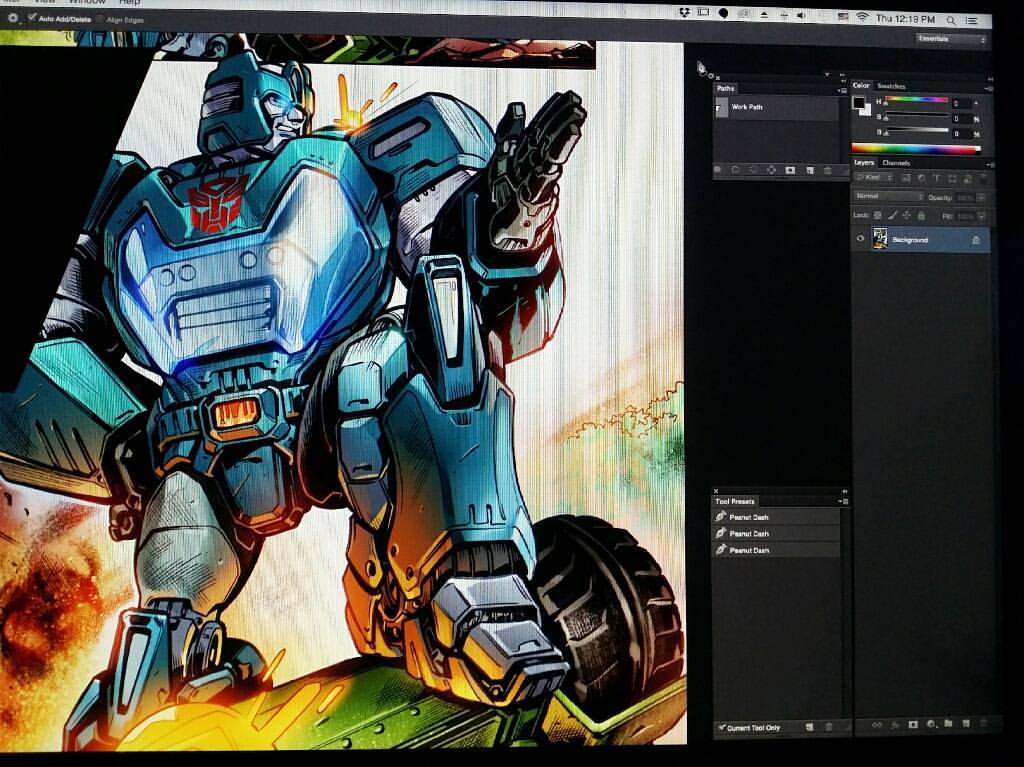Filter layers by smart objects icon
Image resolution: width=1024 pixels, height=767 pixels.
click(x=968, y=178)
